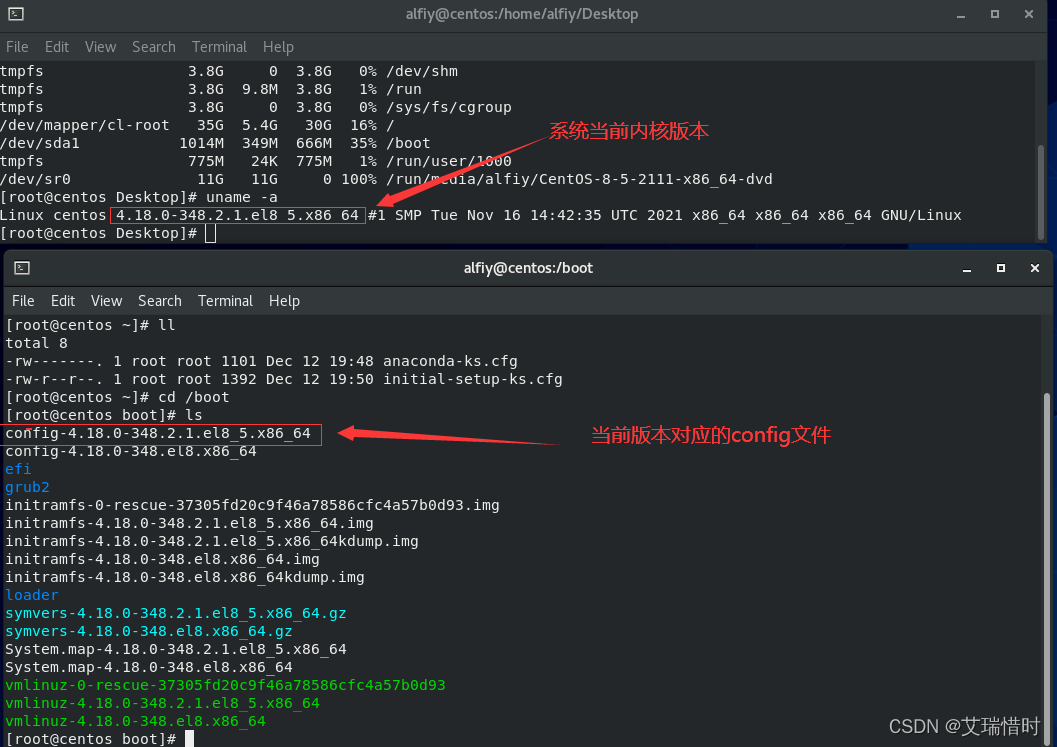Screen dimensions: 1057x747
Task: Open Search menu in /boot terminal
Action: coord(160,301)
